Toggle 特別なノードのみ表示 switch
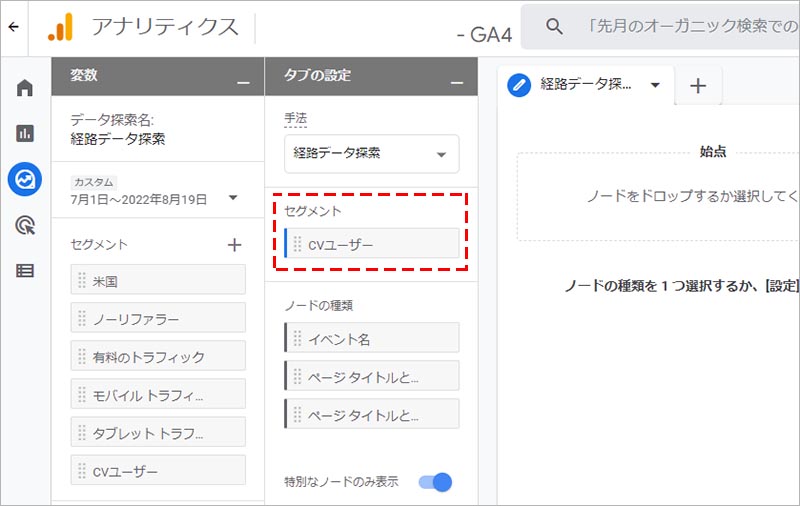 pyautogui.click(x=435, y=482)
